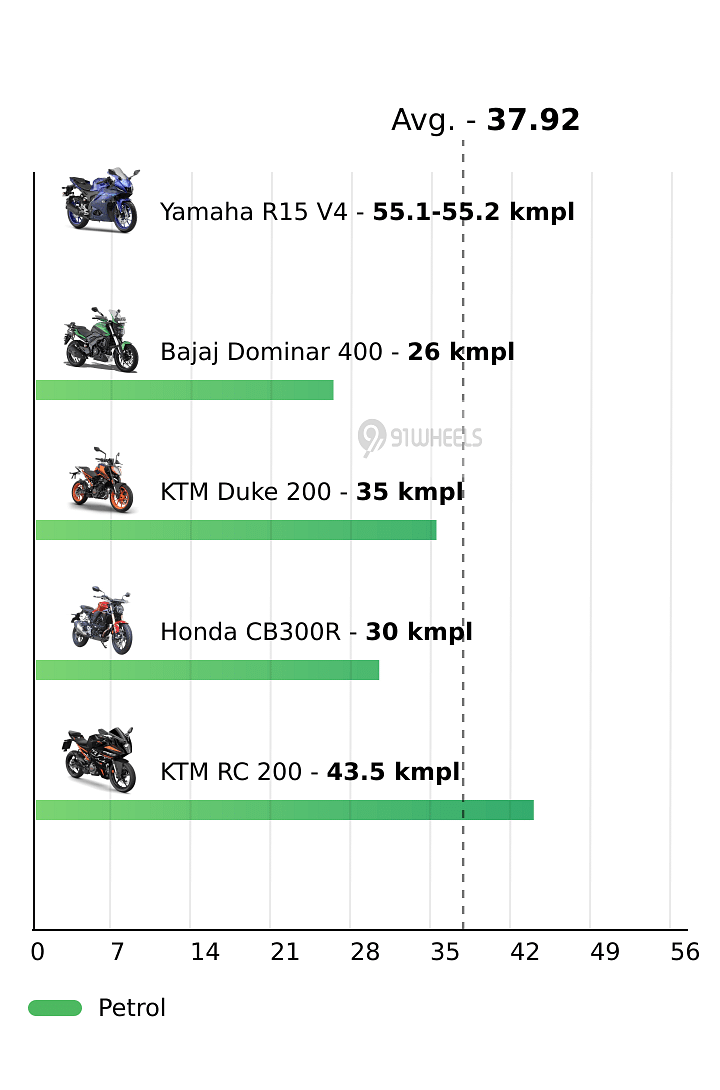Click the Bajaj Dominar 400 bike image
The image size is (720, 1090).
click(101, 340)
